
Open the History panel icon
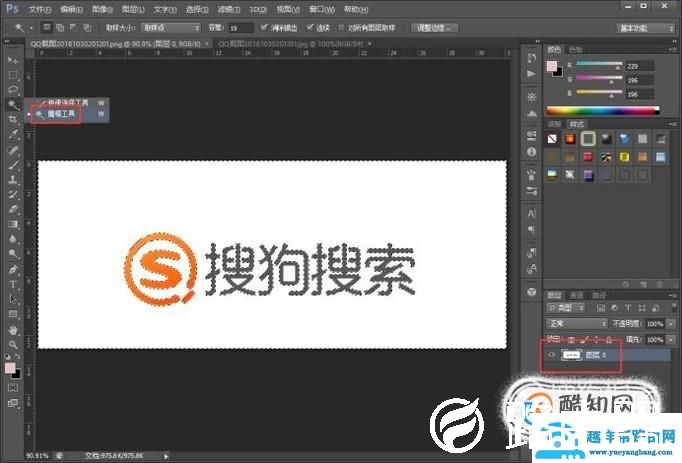point(532,58)
